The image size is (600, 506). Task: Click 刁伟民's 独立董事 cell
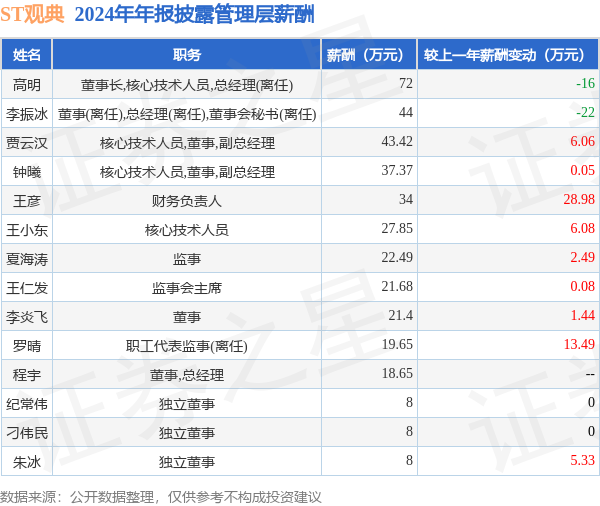(x=187, y=433)
